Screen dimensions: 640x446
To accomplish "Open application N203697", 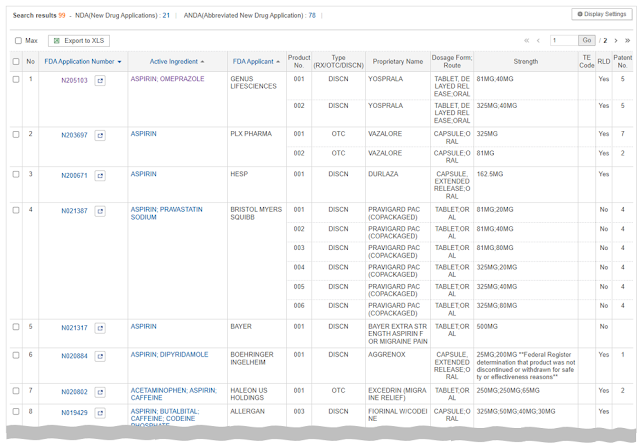I will 74,135.
